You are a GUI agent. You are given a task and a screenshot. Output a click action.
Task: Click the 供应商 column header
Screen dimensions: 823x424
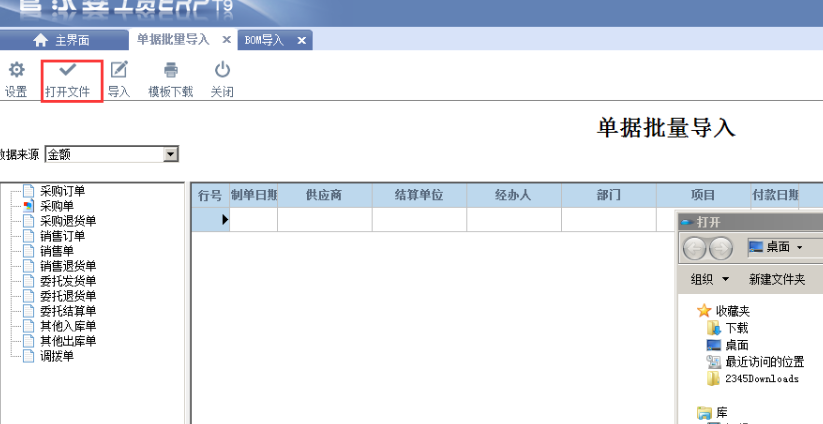324,195
